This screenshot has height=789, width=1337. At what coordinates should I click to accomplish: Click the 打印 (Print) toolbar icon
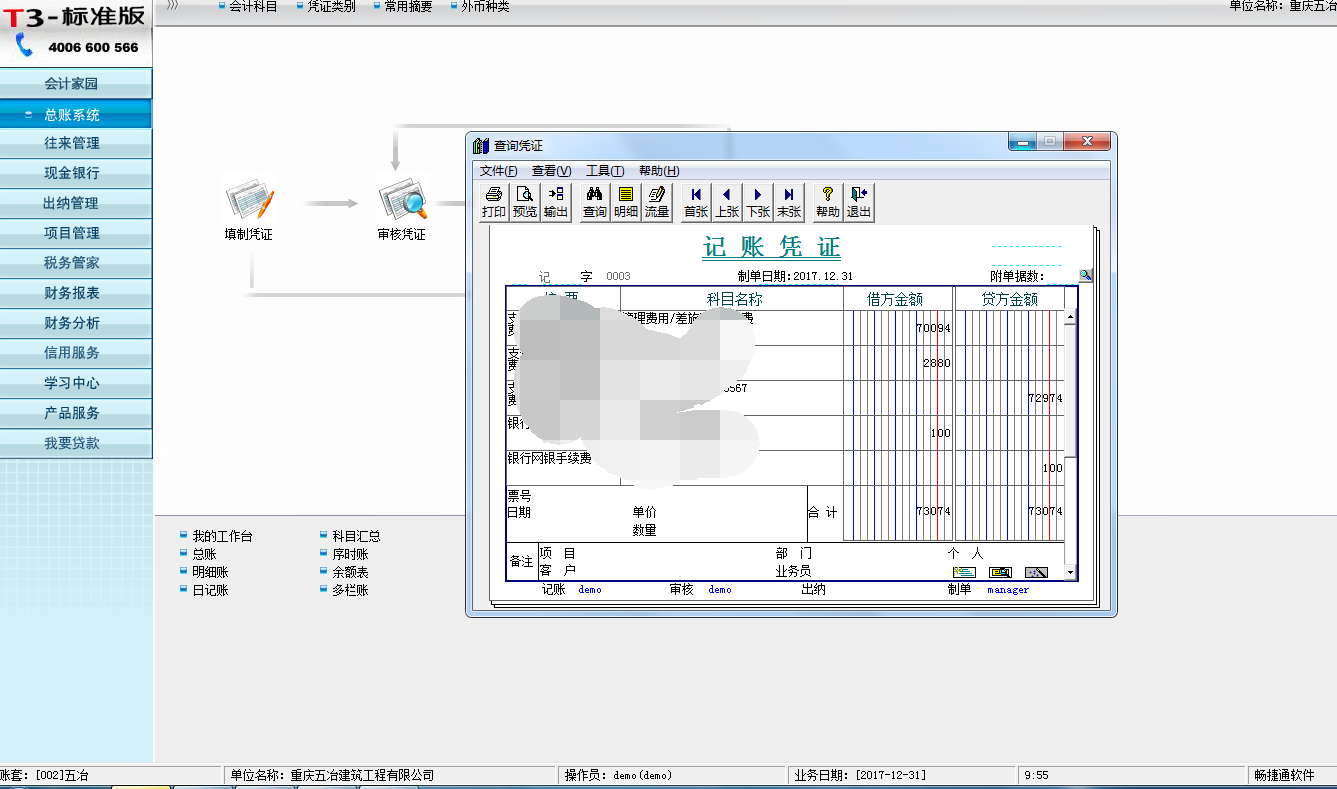point(494,201)
